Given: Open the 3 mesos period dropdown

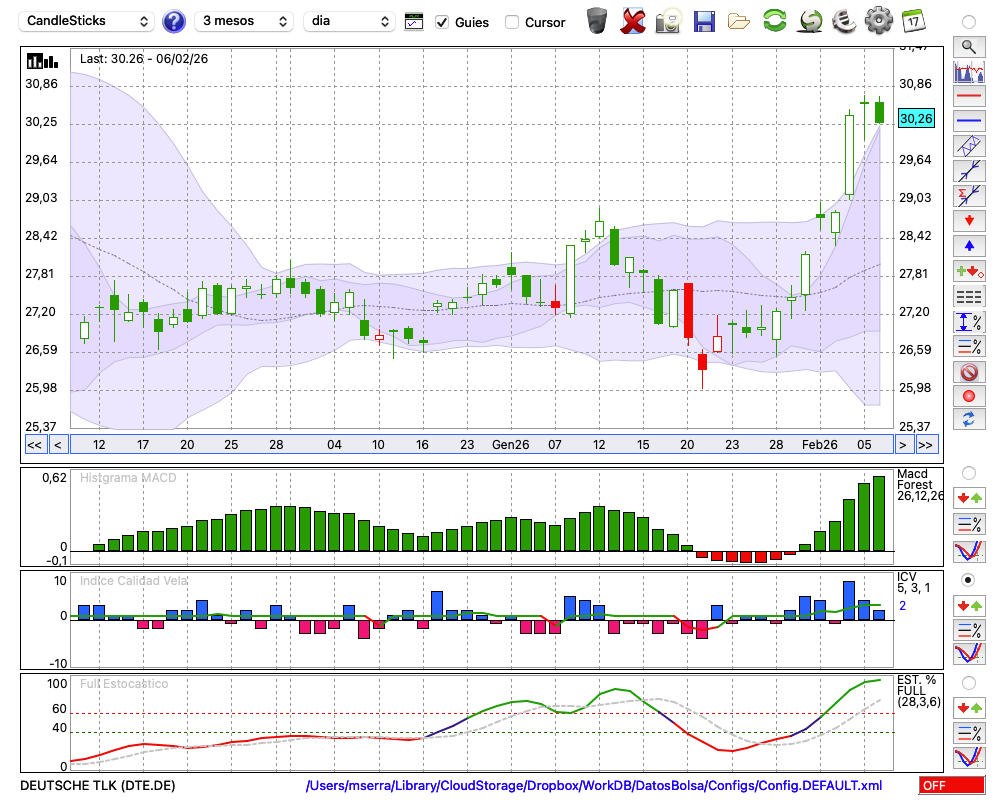Looking at the screenshot, I should pyautogui.click(x=244, y=21).
